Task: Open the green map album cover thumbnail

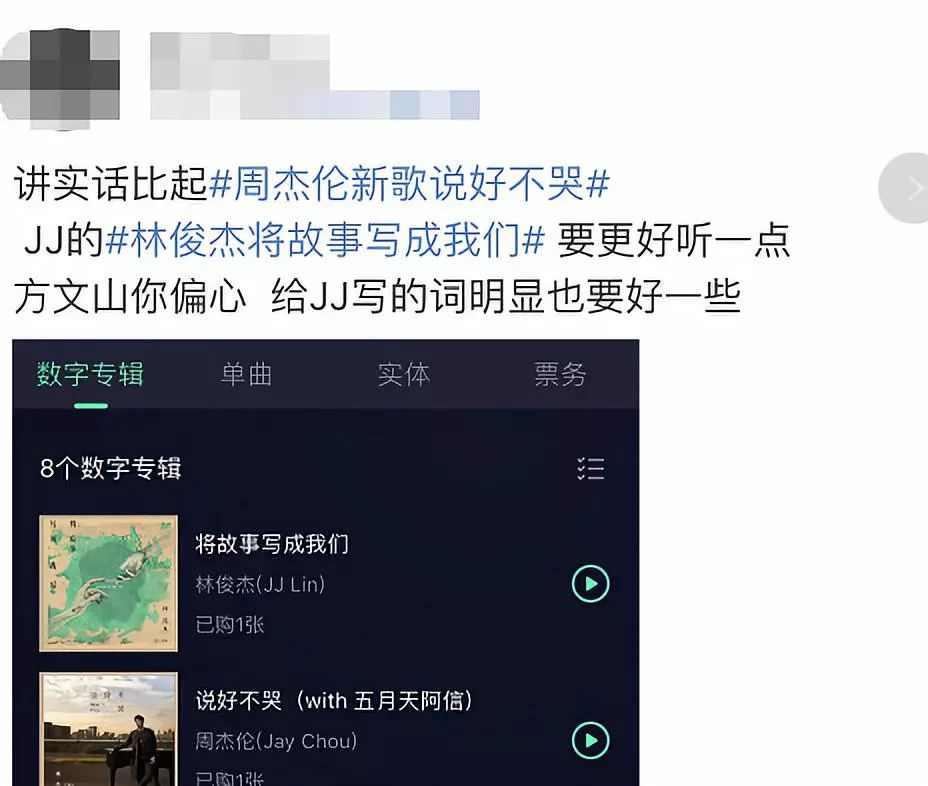Action: (x=108, y=584)
